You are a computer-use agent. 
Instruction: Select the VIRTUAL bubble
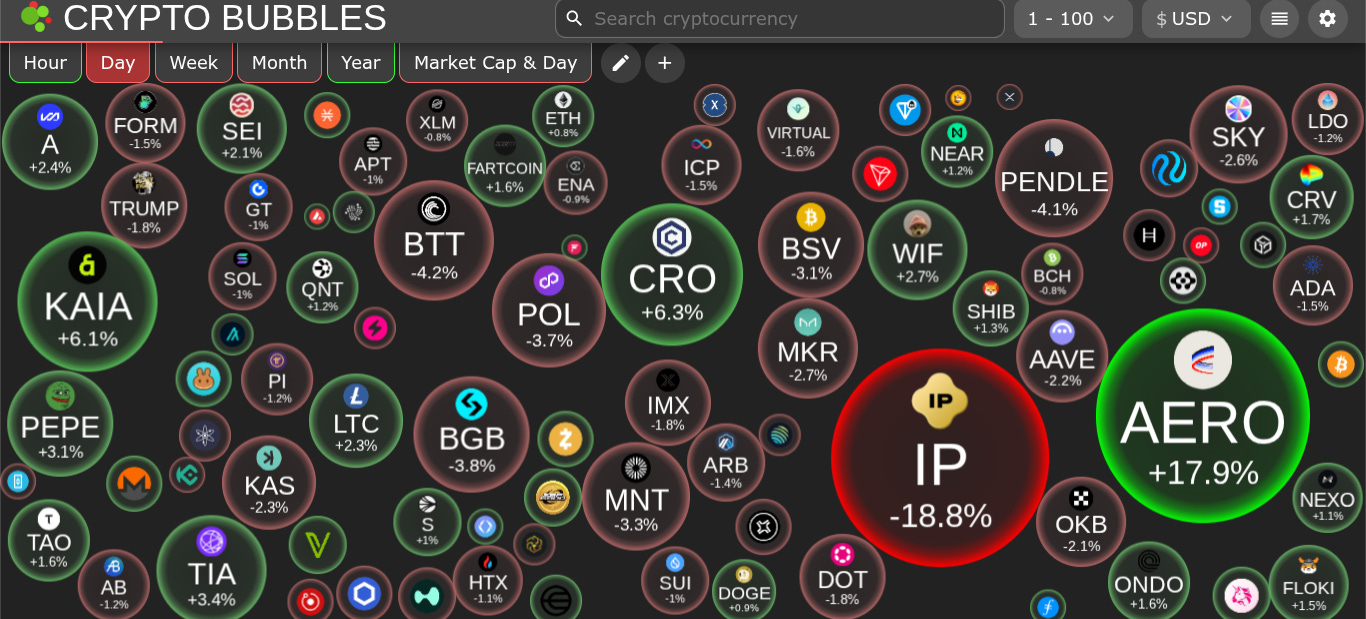click(x=798, y=131)
